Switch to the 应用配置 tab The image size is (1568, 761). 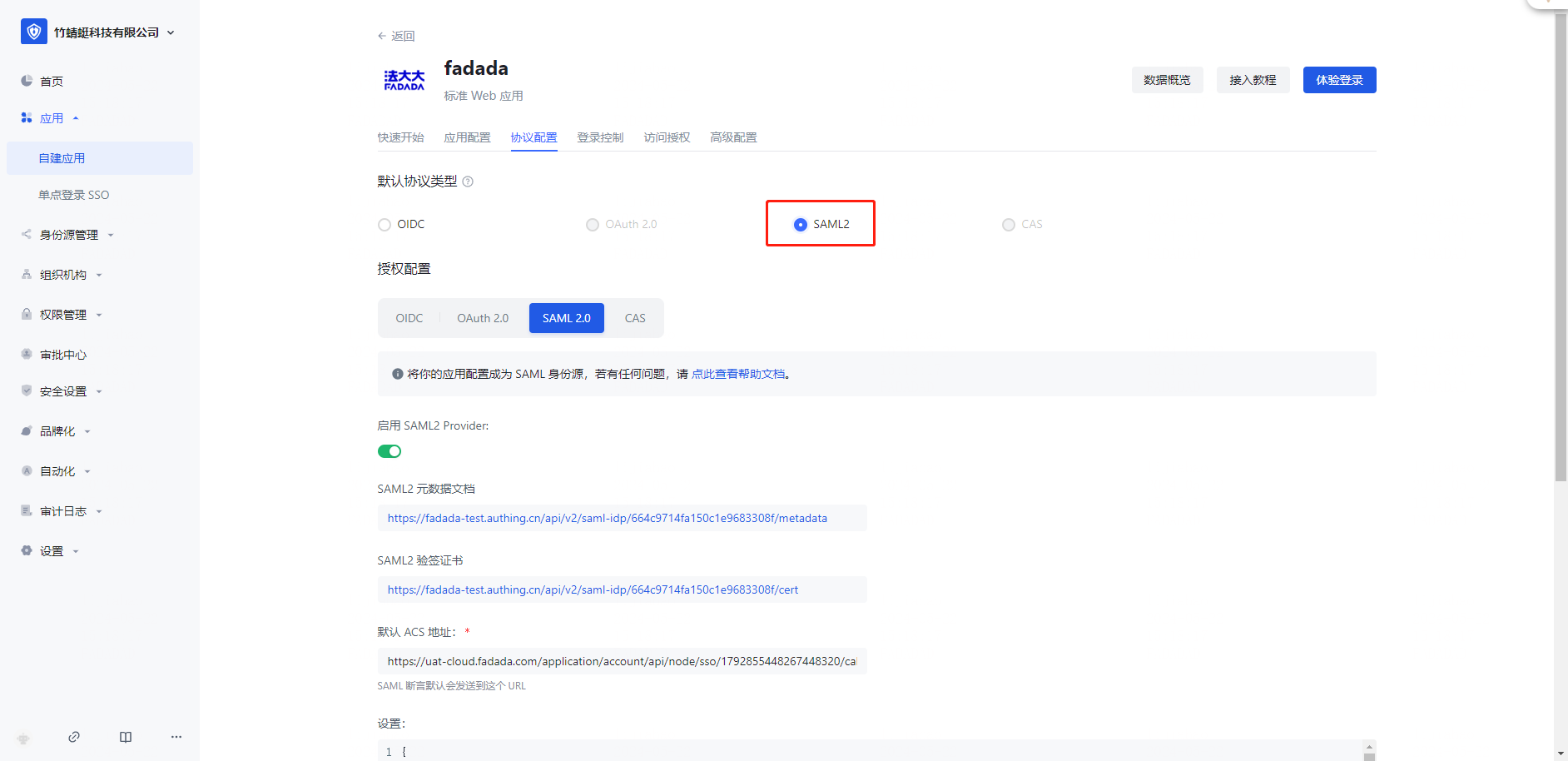pyautogui.click(x=468, y=137)
